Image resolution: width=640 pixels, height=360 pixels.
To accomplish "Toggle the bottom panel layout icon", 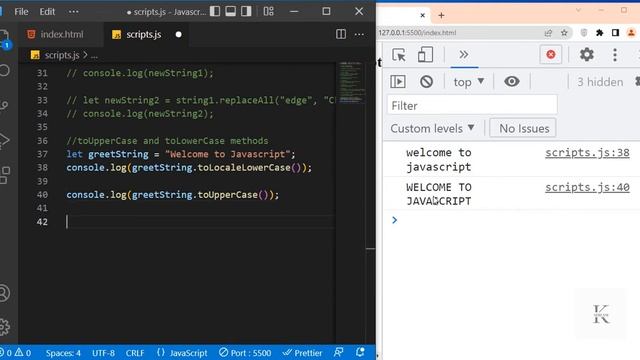I will (231, 11).
